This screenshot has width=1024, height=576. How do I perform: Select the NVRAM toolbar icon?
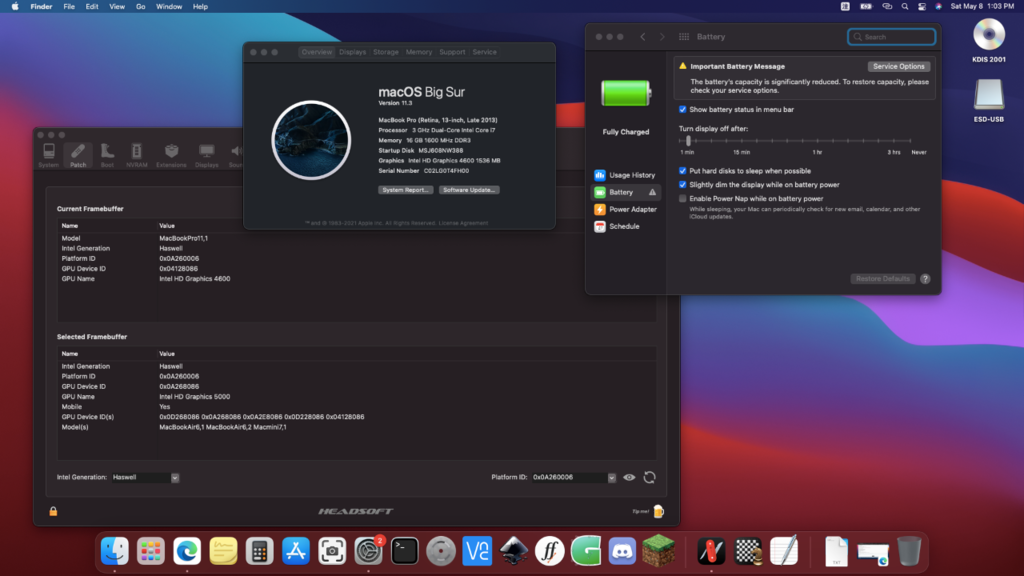click(139, 154)
